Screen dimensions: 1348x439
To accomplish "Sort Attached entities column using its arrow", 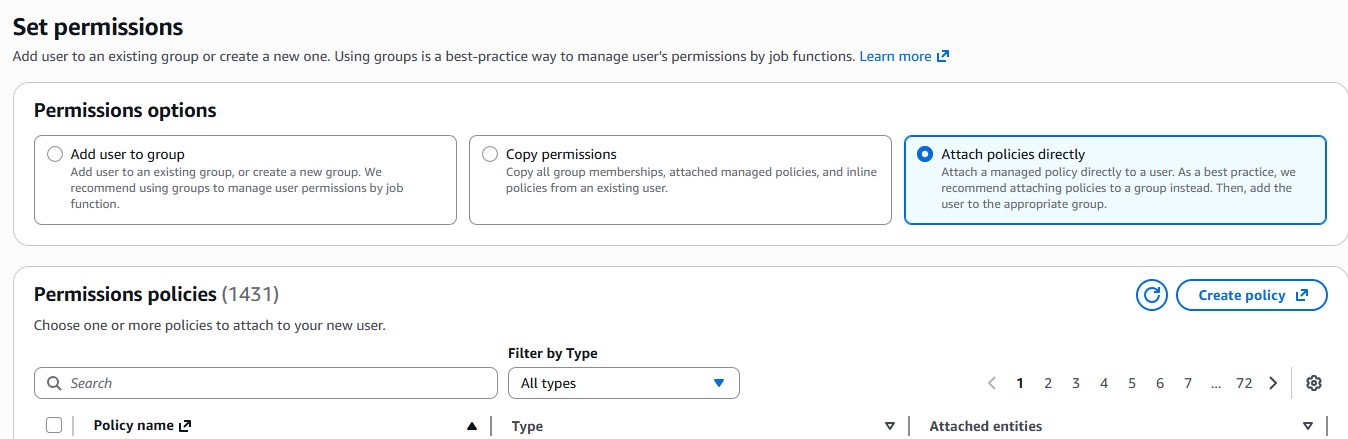I will pos(1308,426).
